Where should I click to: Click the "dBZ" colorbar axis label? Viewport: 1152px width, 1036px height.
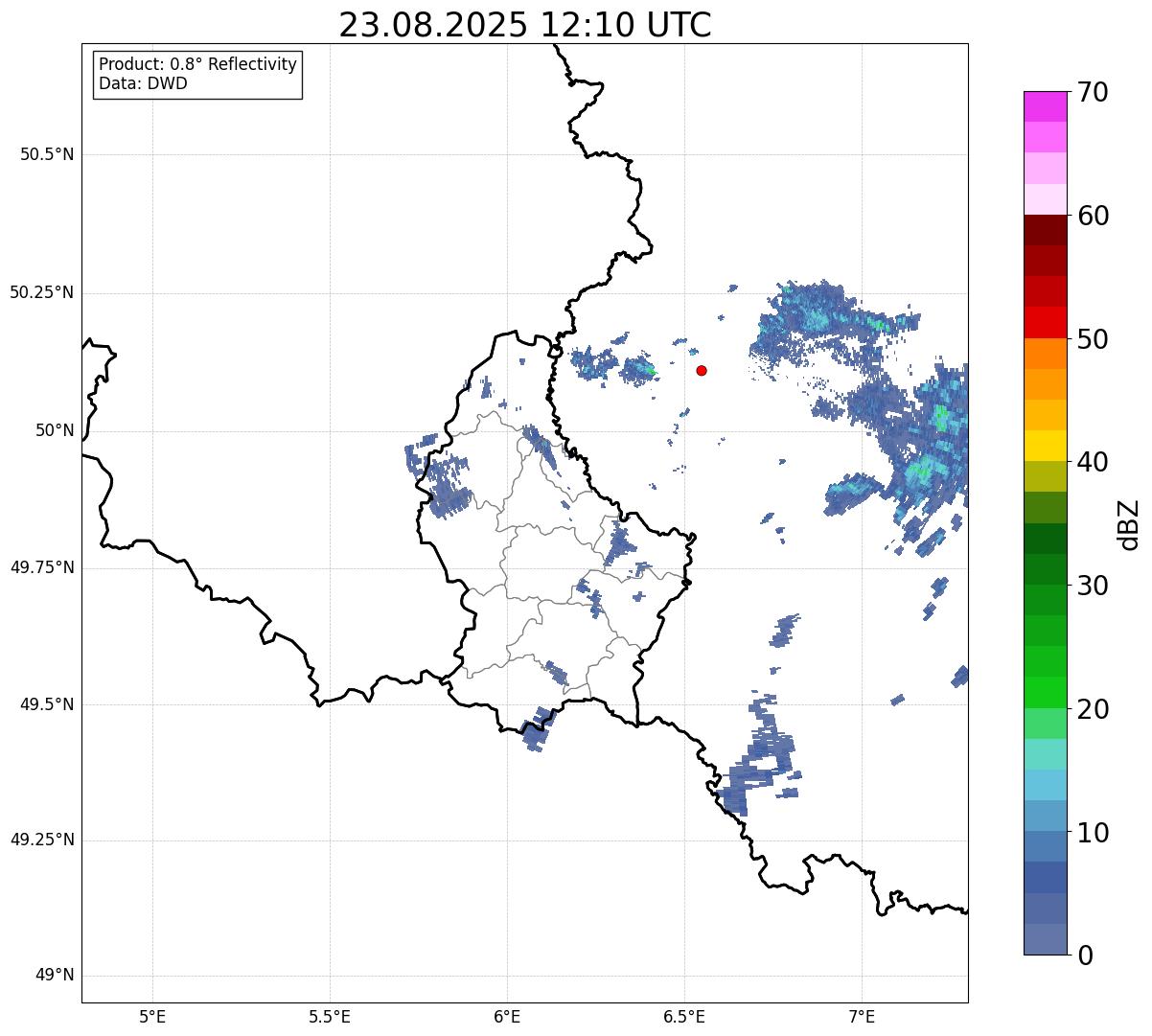[x=1129, y=524]
